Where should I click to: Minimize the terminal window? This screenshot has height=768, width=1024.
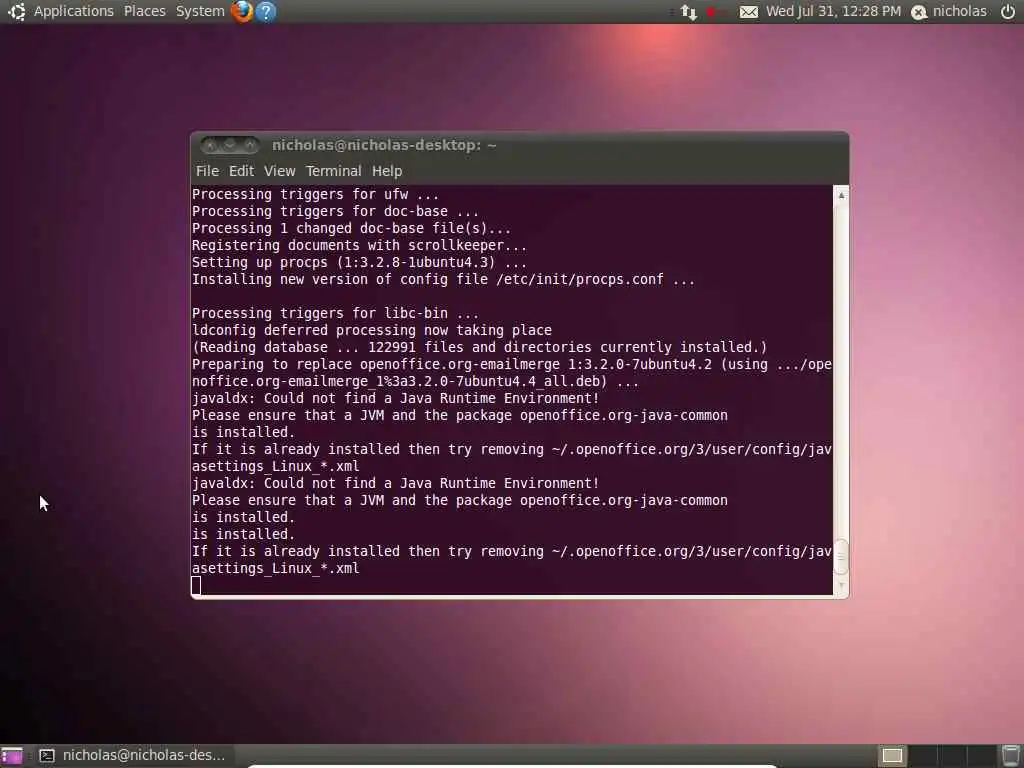[229, 145]
